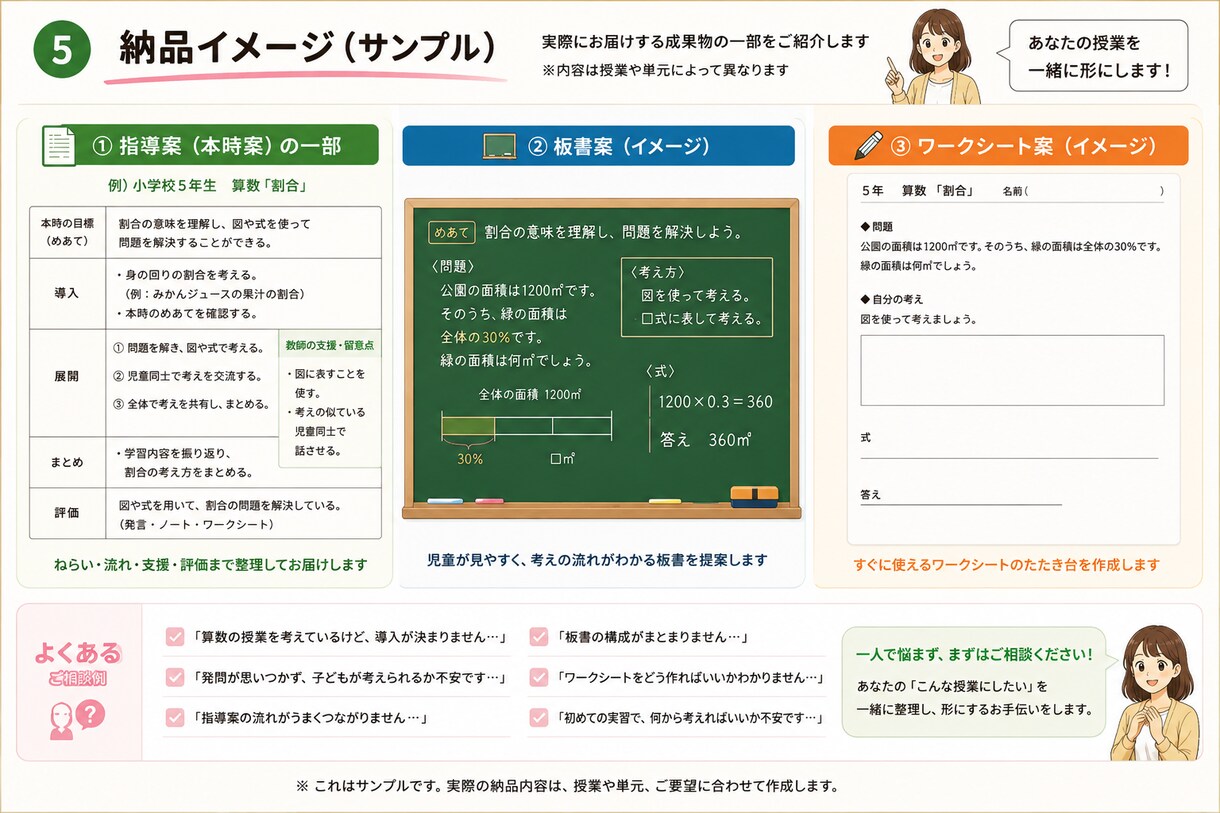Click the footer note ※ これはサンプルです
The image size is (1220, 813).
click(x=367, y=786)
